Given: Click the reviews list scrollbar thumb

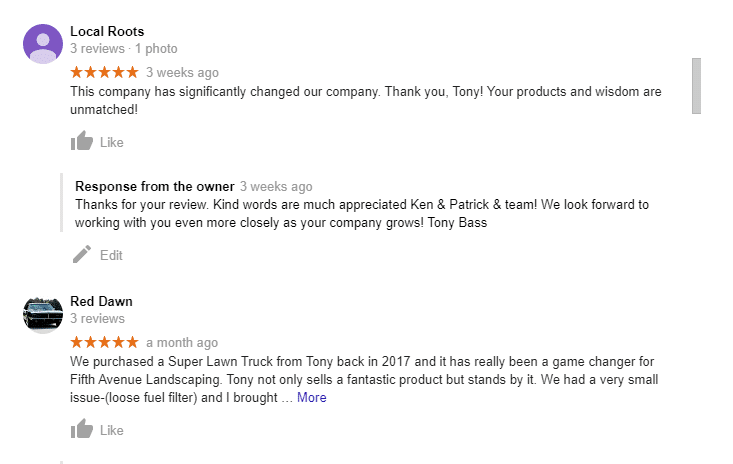Looking at the screenshot, I should tap(697, 86).
